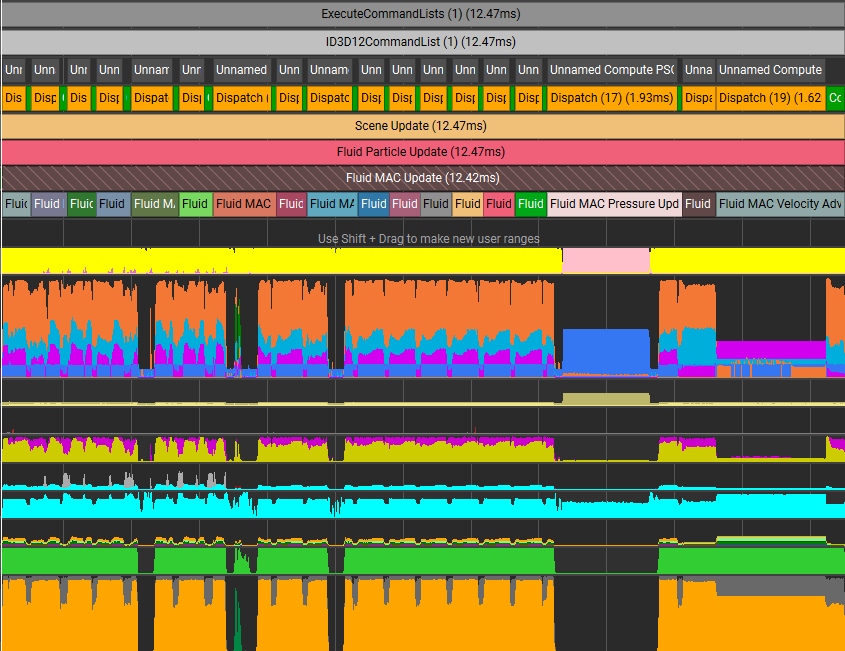Click the Unnamed block above the salmon Fluid MAC

point(241,70)
